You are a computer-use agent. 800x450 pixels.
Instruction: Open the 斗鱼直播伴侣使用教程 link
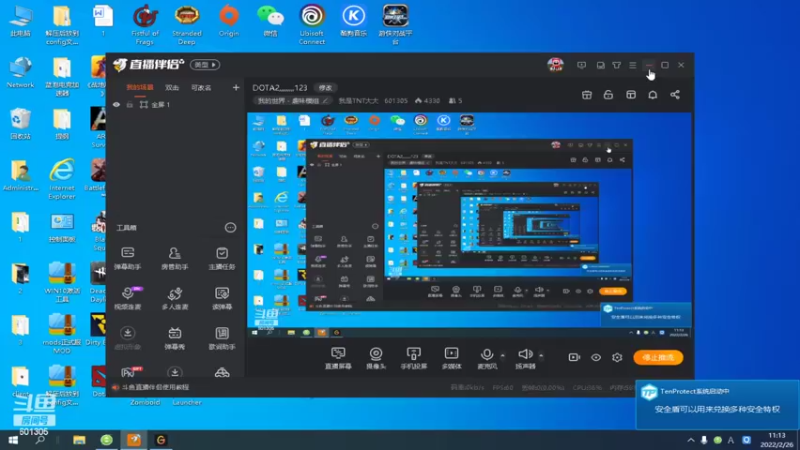pos(155,387)
